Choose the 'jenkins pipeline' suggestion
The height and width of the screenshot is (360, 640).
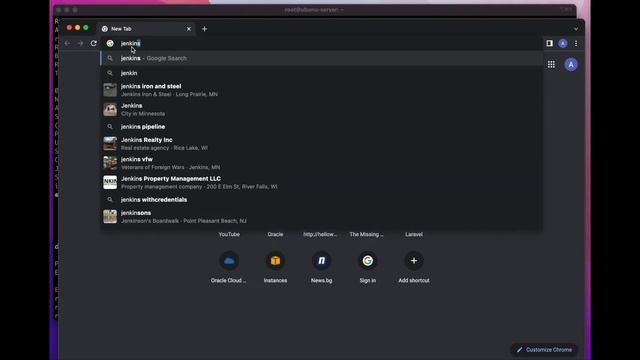coord(322,127)
